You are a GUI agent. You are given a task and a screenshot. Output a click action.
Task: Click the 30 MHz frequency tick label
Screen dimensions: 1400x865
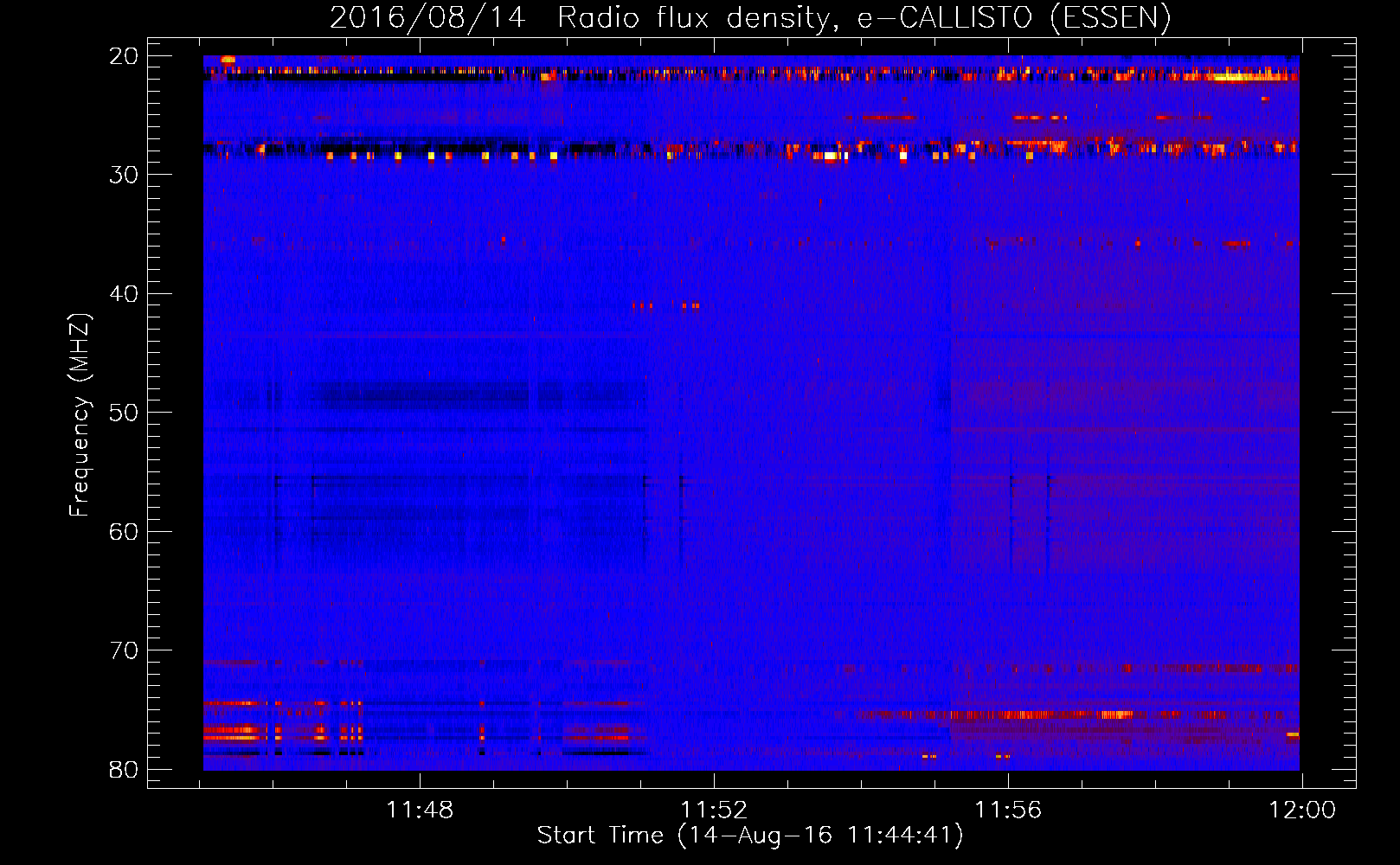coord(124,175)
